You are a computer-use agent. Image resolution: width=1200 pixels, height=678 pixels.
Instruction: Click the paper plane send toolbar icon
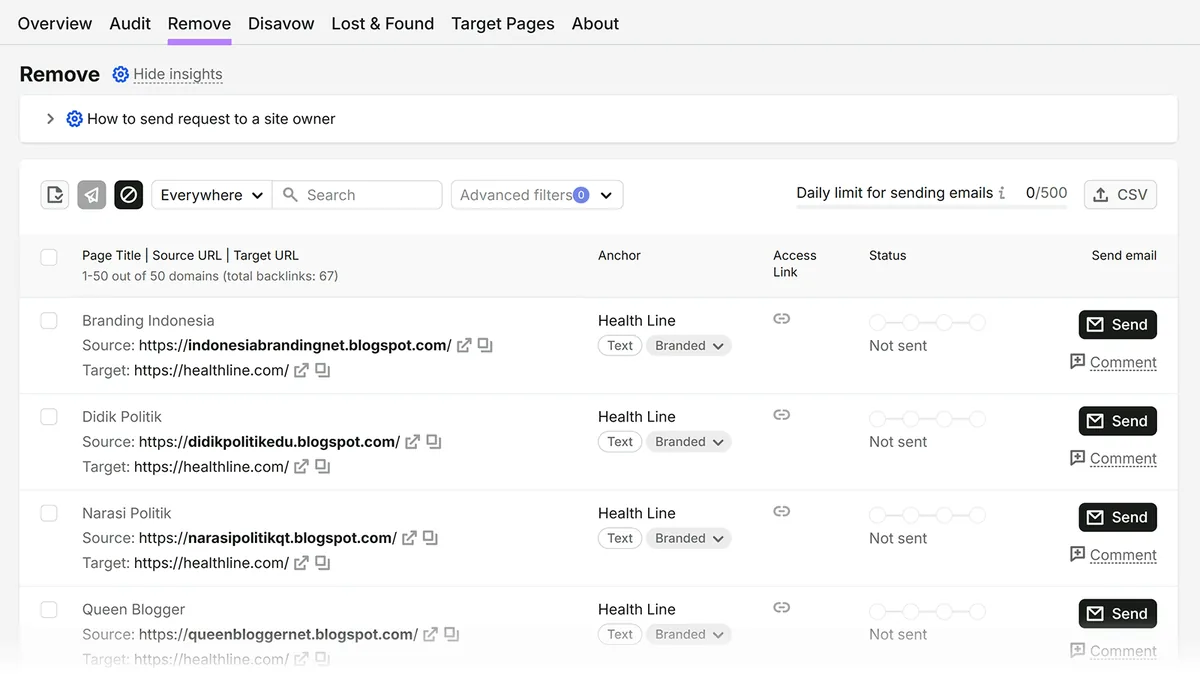pos(92,195)
